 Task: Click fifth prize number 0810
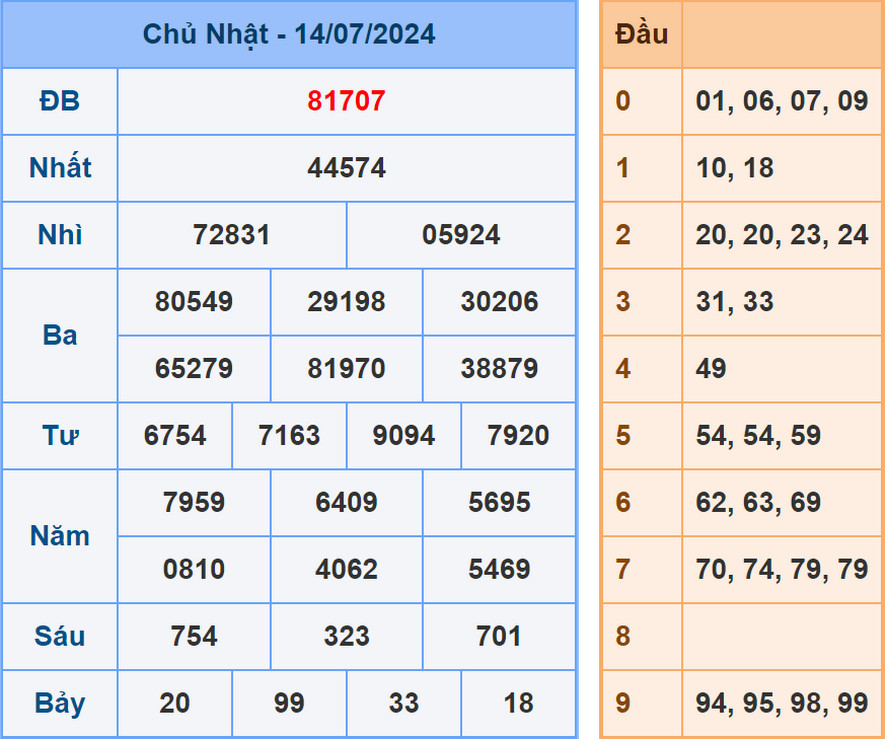click(x=194, y=569)
